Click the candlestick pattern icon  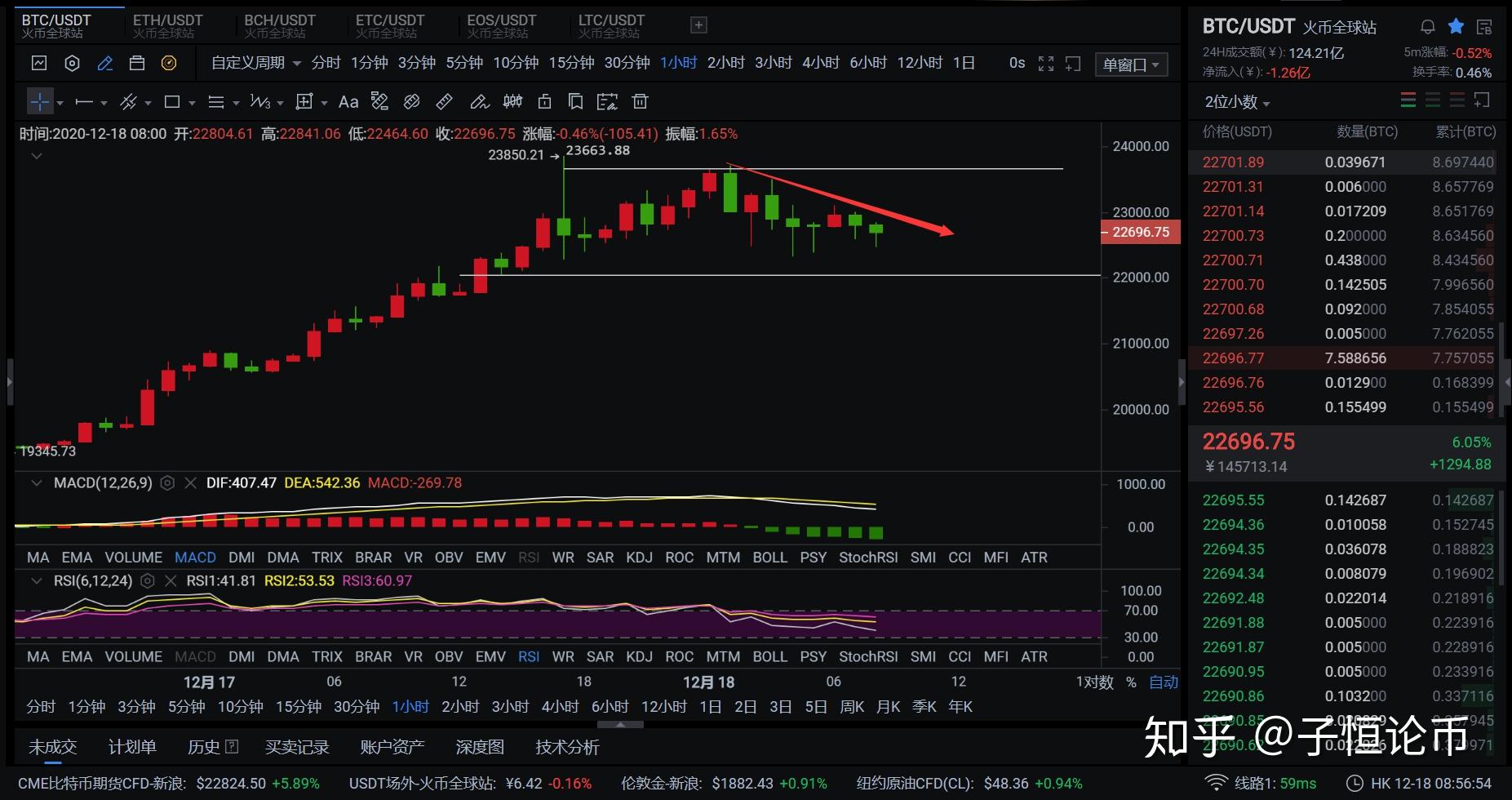click(512, 101)
